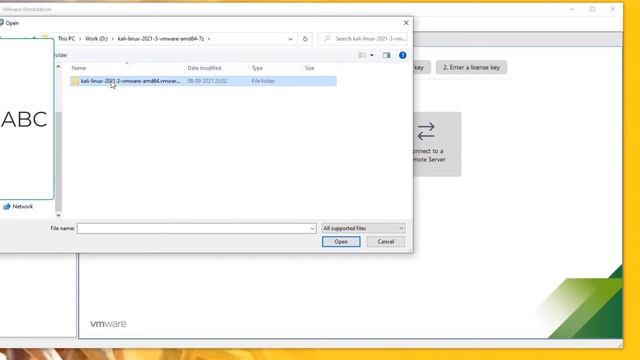640x360 pixels.
Task: Expand the File name history dropdown arrow
Action: point(312,229)
